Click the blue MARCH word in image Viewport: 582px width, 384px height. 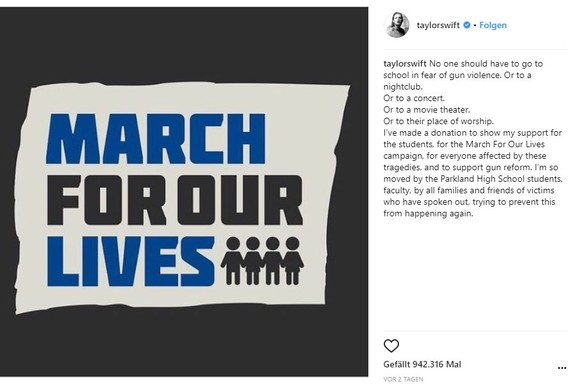click(x=156, y=139)
